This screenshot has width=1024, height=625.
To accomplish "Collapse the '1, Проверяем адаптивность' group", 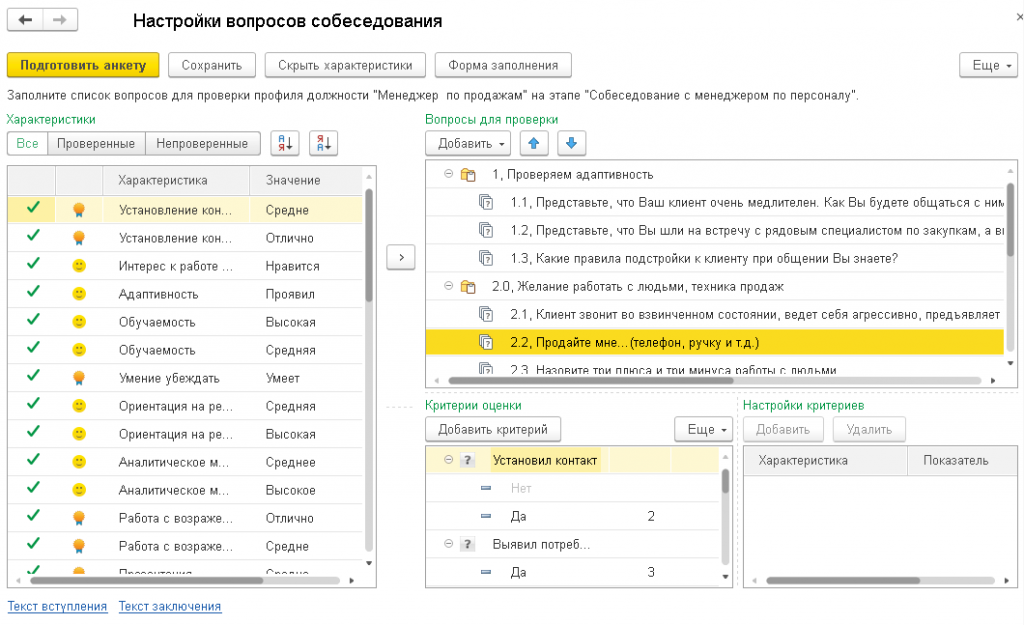I will [449, 174].
